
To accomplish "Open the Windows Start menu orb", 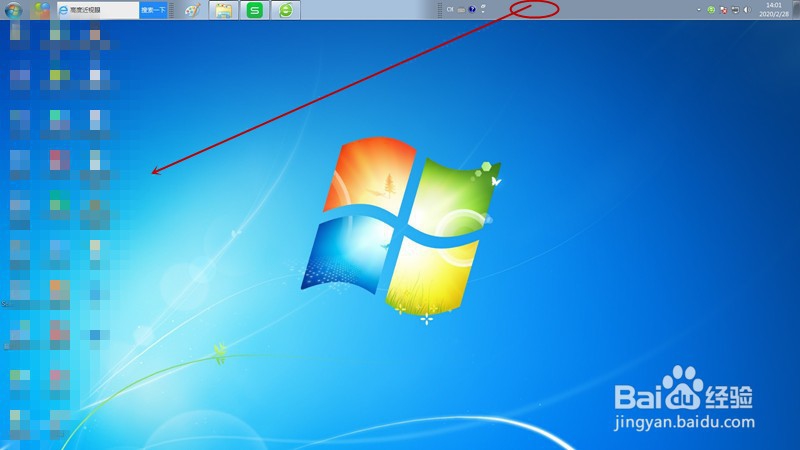I will click(x=13, y=10).
